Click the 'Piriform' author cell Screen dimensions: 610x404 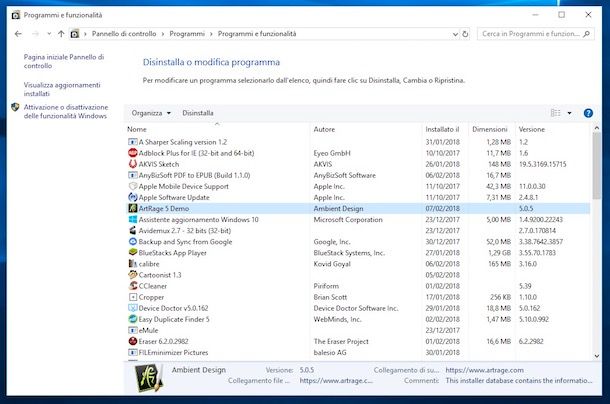326,286
